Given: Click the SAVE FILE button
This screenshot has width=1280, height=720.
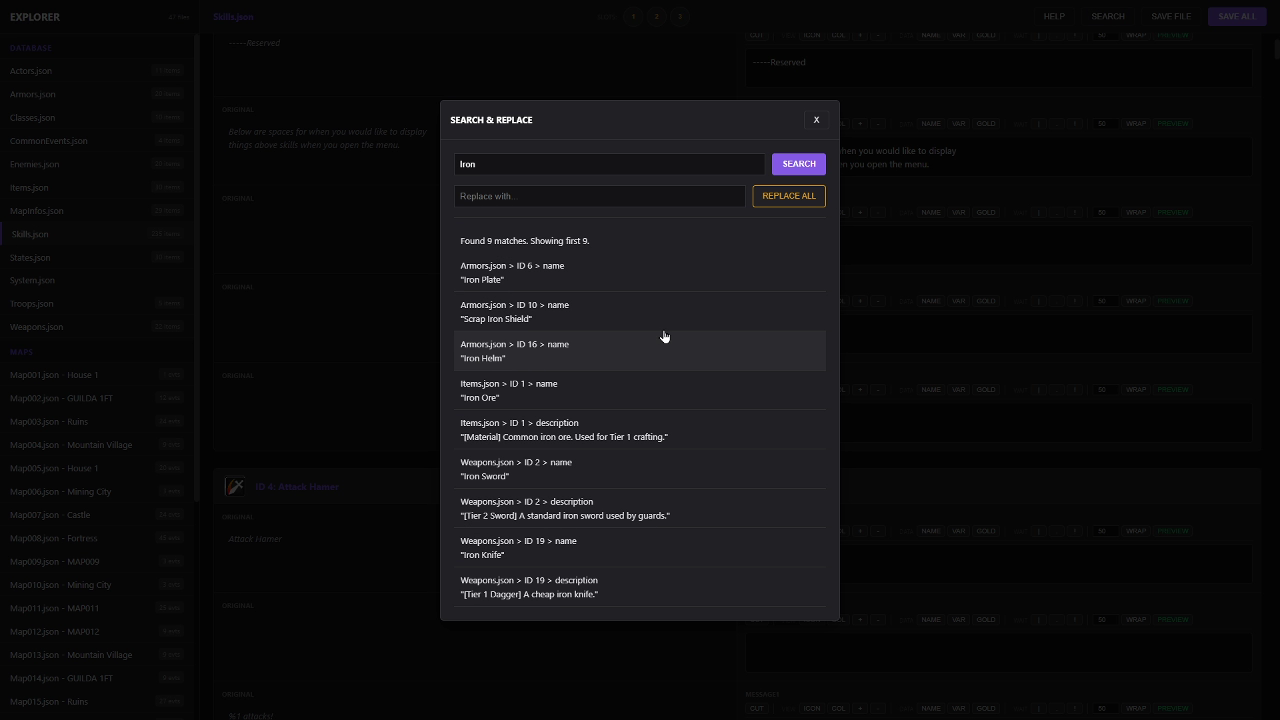Looking at the screenshot, I should [x=1171, y=16].
